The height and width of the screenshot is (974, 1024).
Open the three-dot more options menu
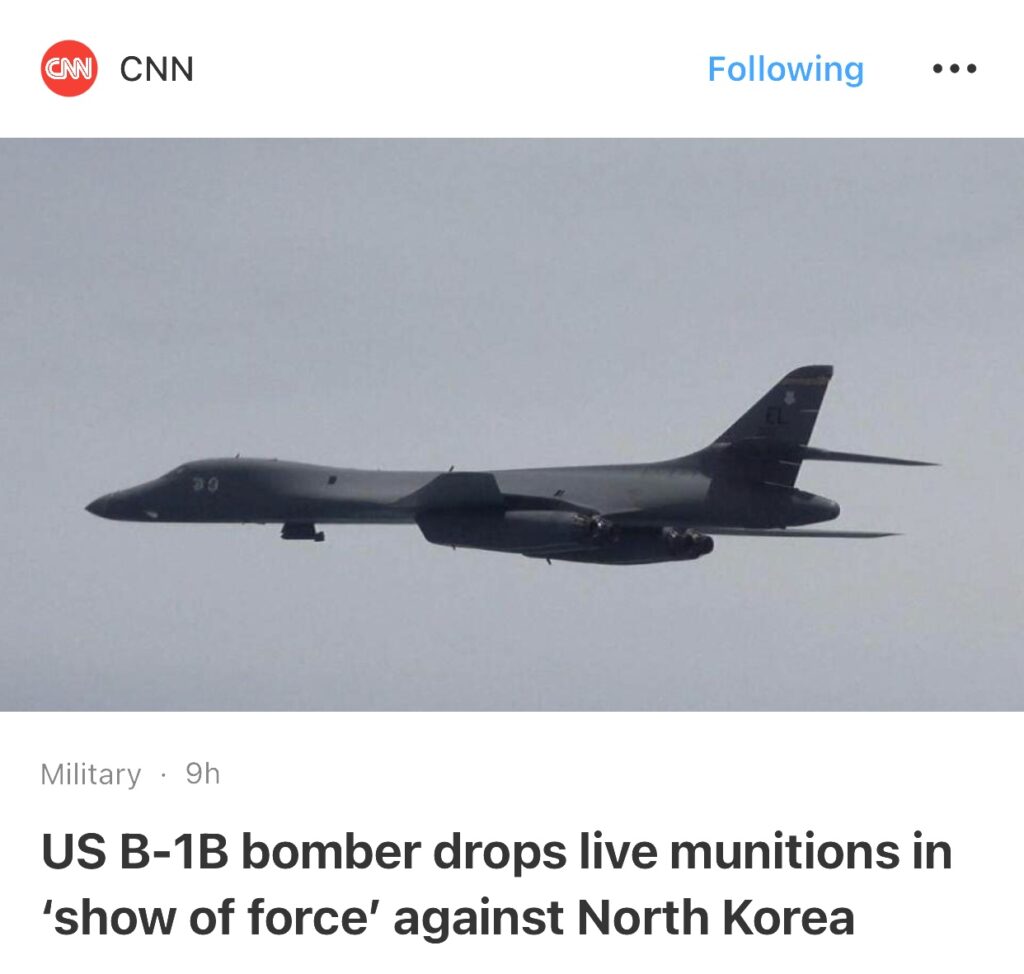[x=955, y=69]
